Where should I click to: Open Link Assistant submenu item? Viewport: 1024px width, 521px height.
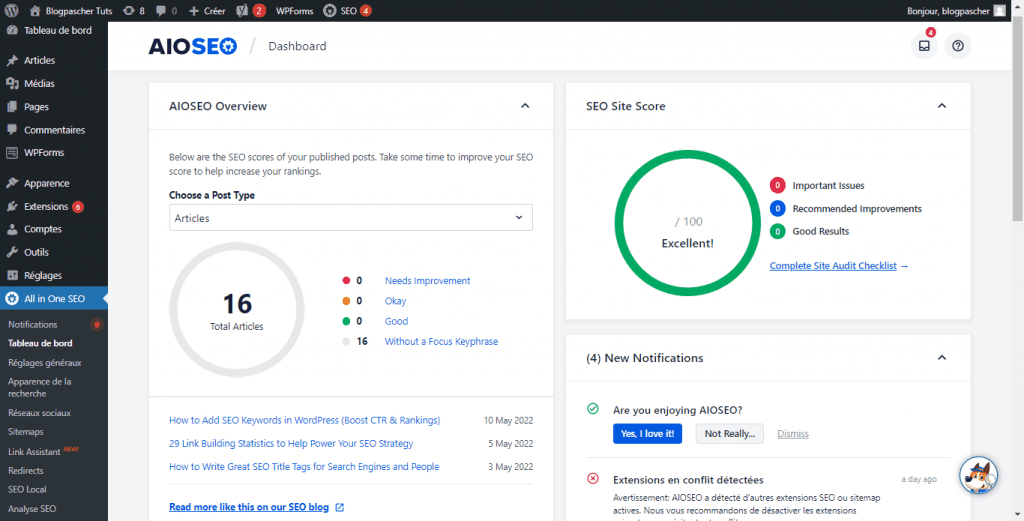click(x=34, y=451)
